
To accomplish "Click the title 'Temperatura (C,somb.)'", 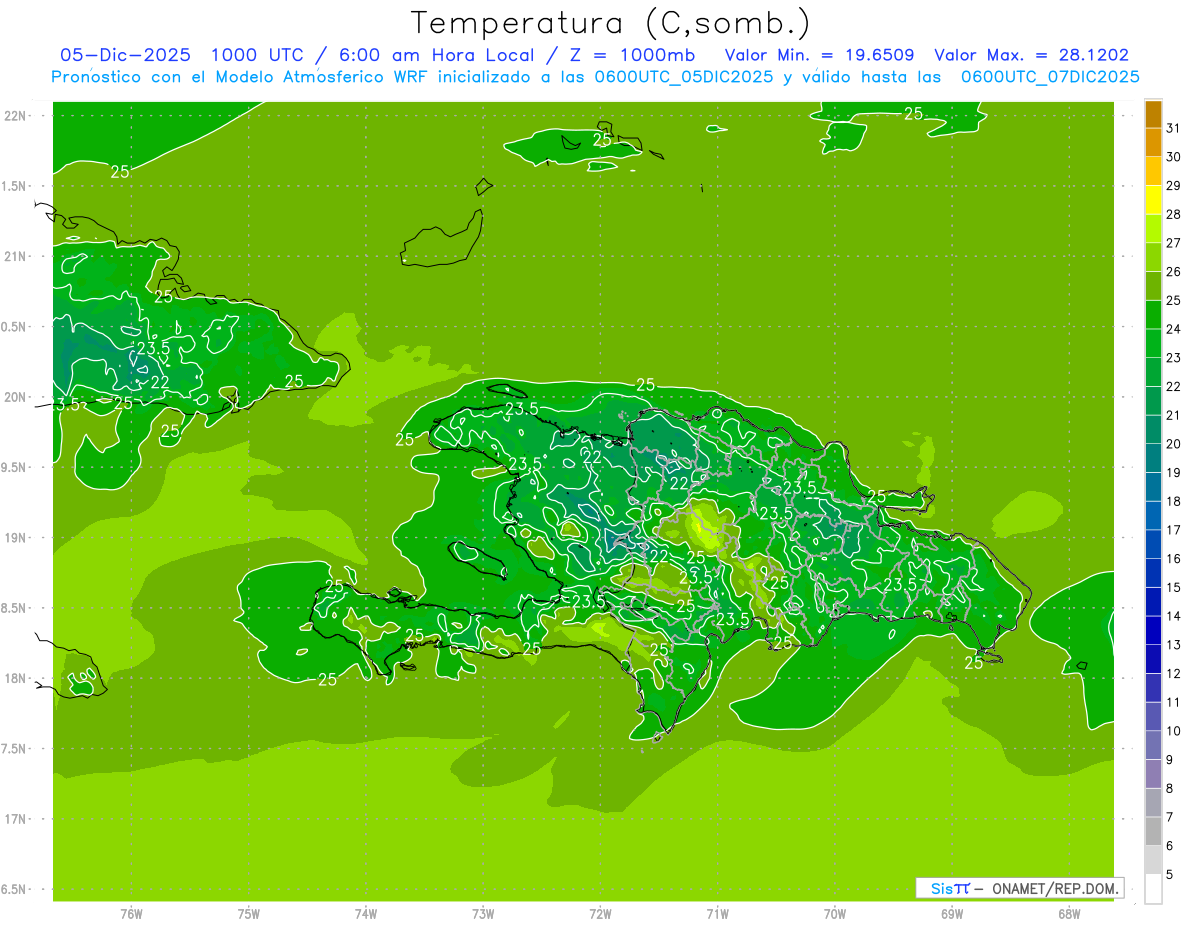I will 610,23.
